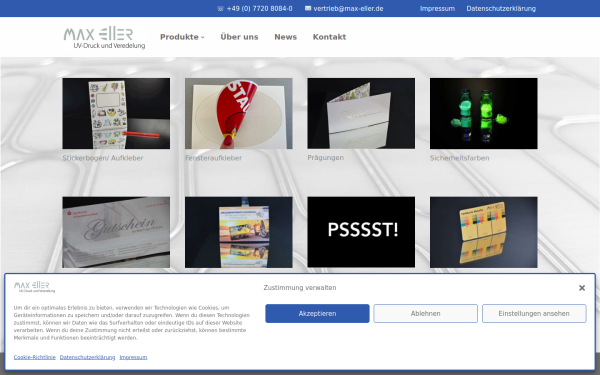The width and height of the screenshot is (600, 375).
Task: Open the Gutschein voucher thumbnail
Action: pyautogui.click(x=116, y=232)
